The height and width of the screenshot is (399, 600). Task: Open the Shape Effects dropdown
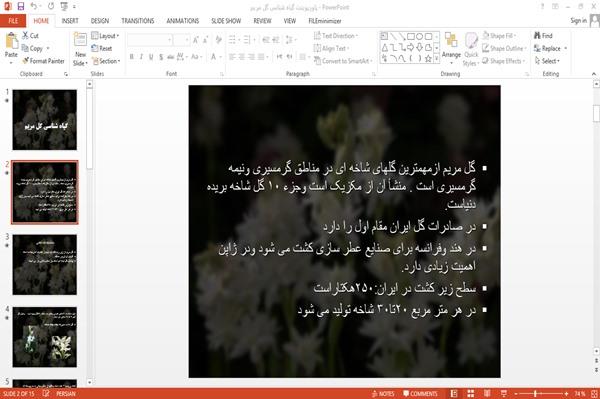pos(504,61)
